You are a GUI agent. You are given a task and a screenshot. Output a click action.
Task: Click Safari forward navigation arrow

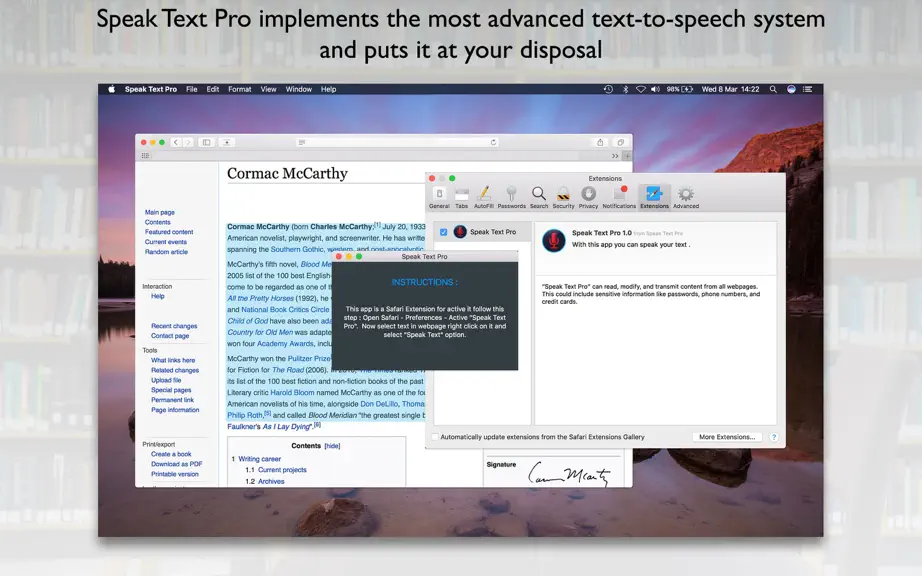click(188, 142)
